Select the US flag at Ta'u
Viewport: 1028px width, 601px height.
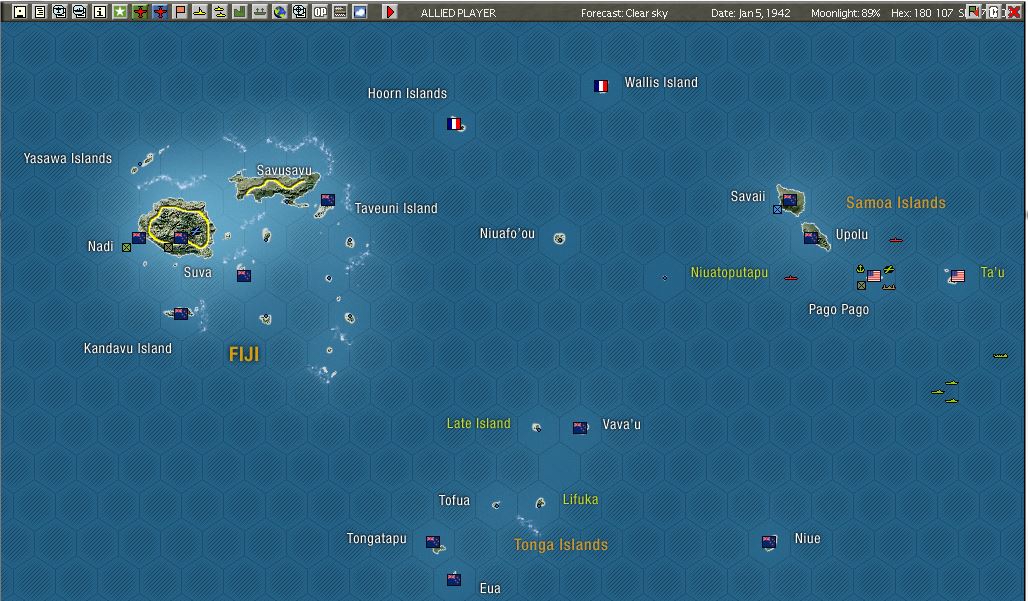[x=958, y=275]
